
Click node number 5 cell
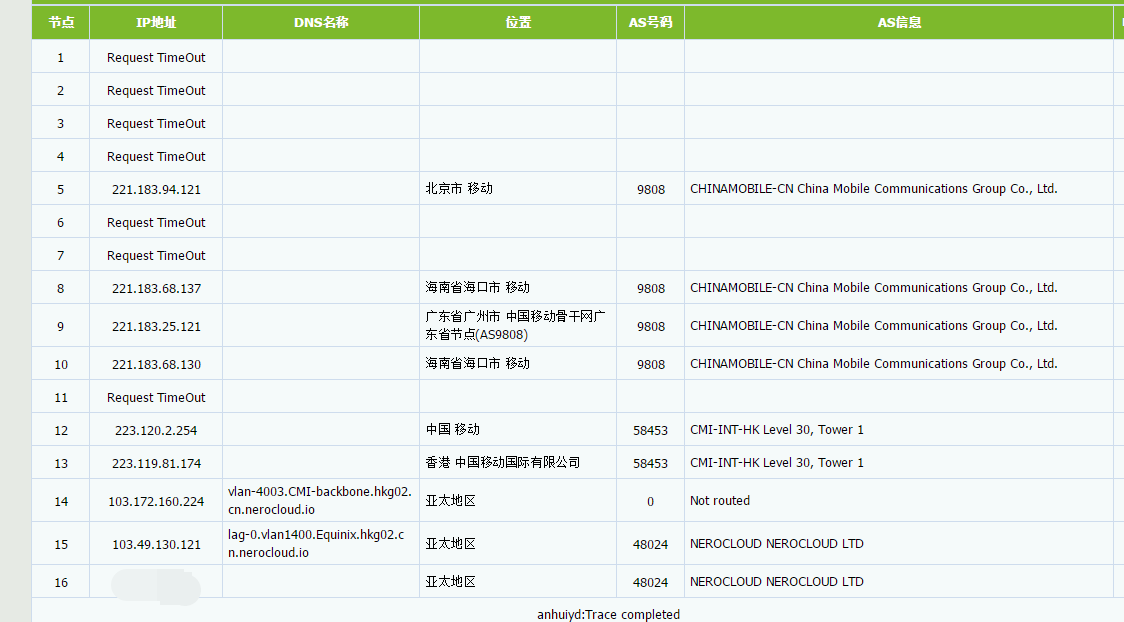coord(61,189)
